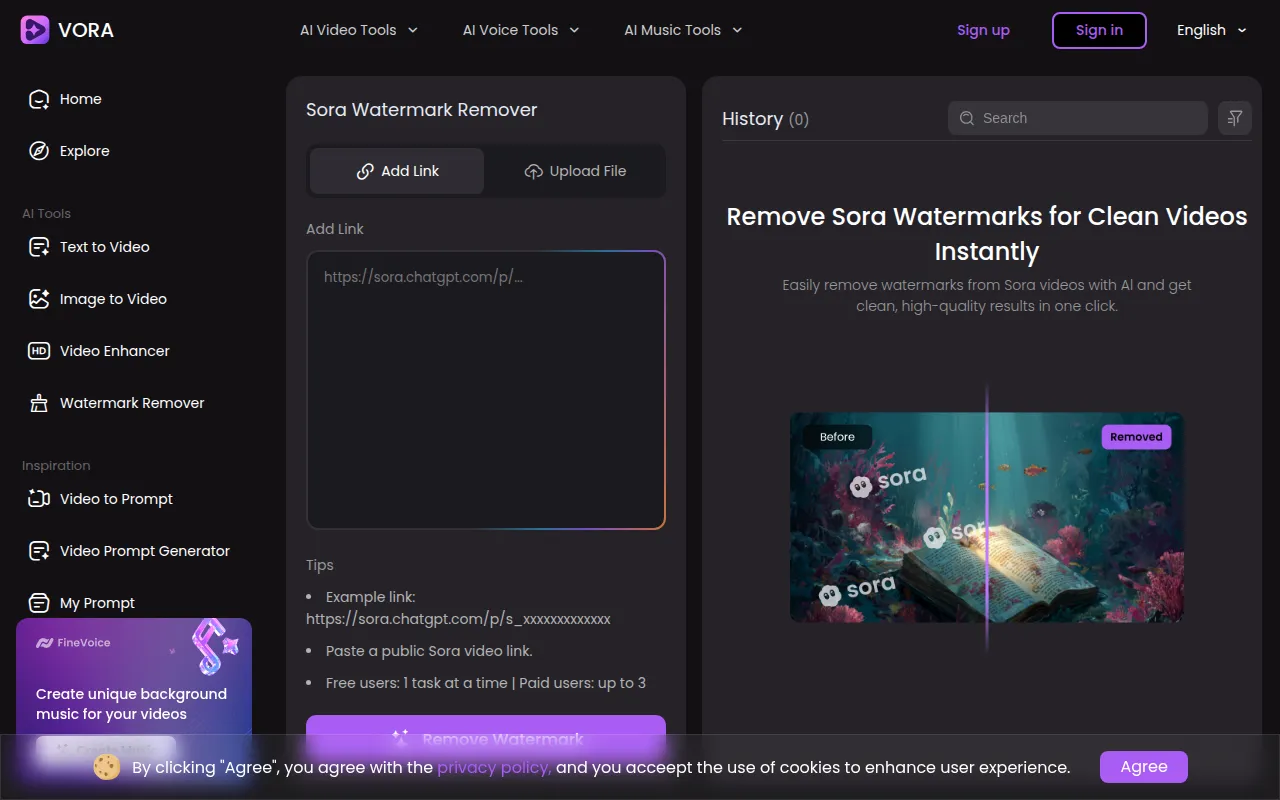Image resolution: width=1280 pixels, height=800 pixels.
Task: Click the Sign in button
Action: [x=1099, y=30]
